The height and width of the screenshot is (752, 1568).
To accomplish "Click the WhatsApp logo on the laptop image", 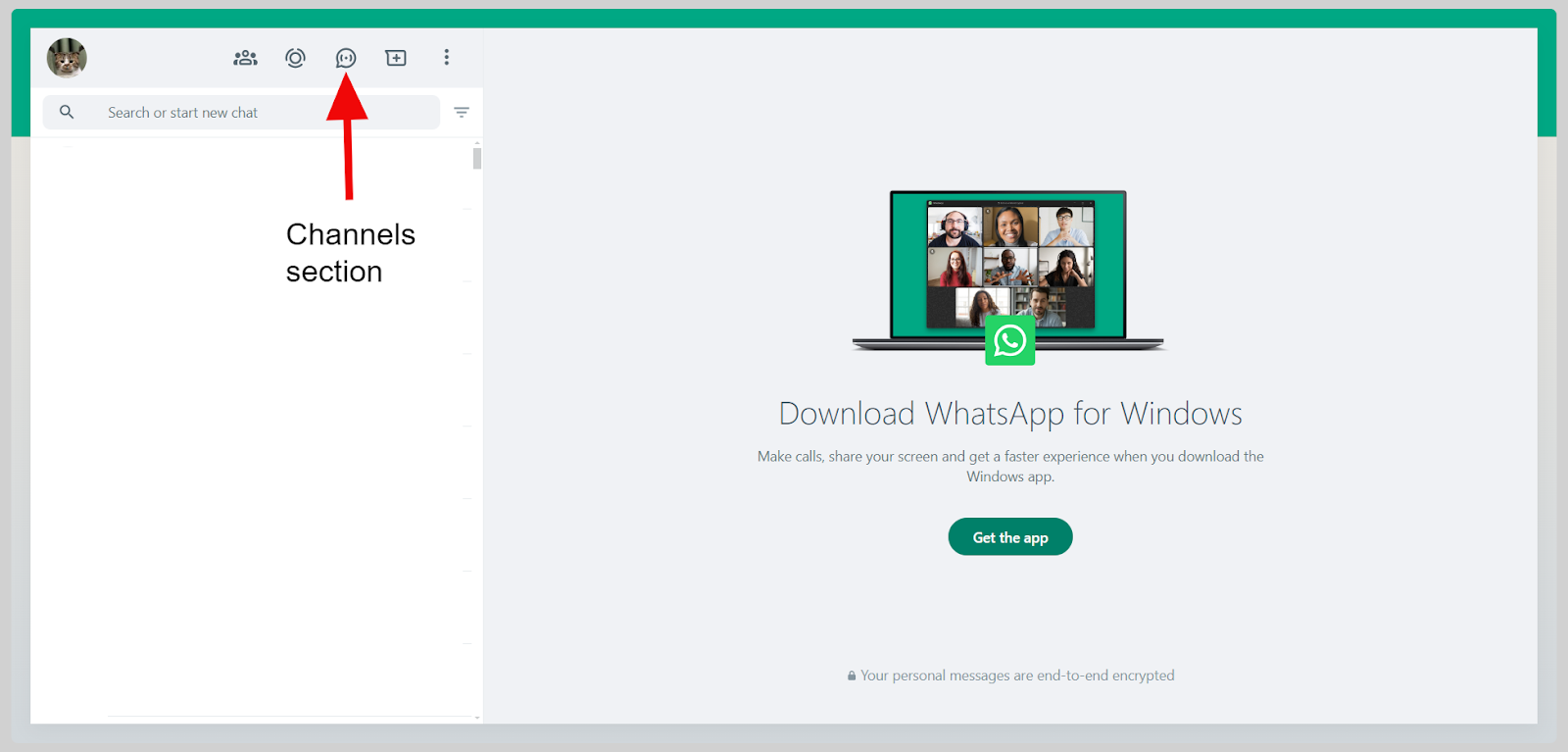I will pyautogui.click(x=1010, y=340).
